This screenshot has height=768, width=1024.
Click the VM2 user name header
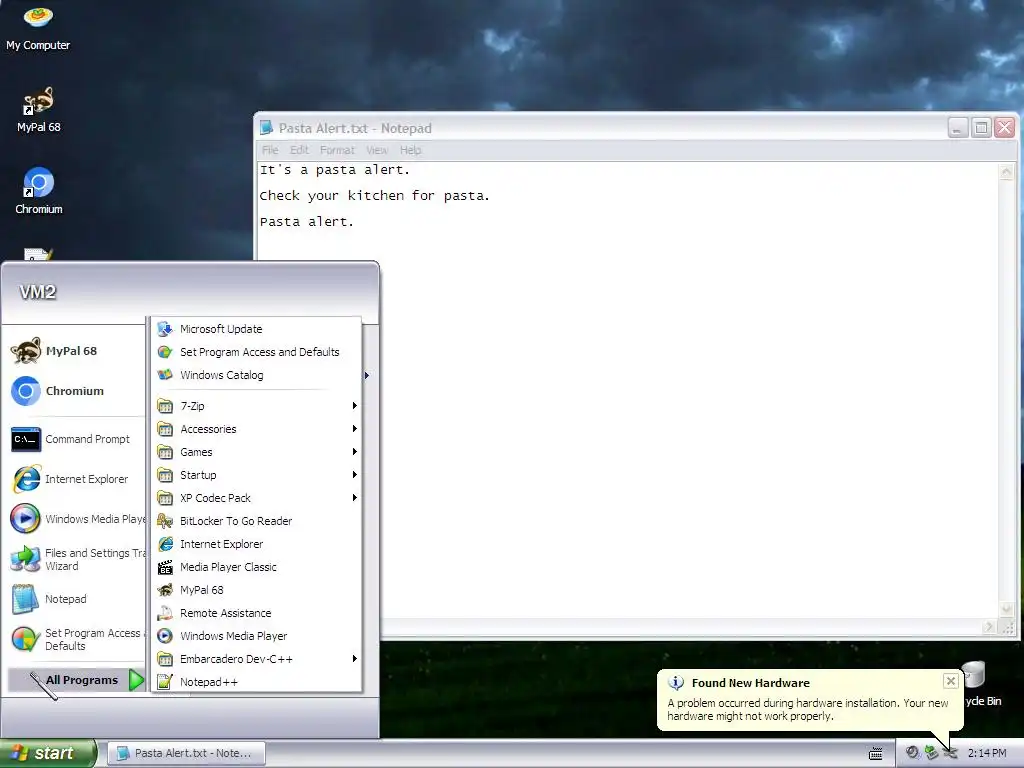click(x=37, y=292)
